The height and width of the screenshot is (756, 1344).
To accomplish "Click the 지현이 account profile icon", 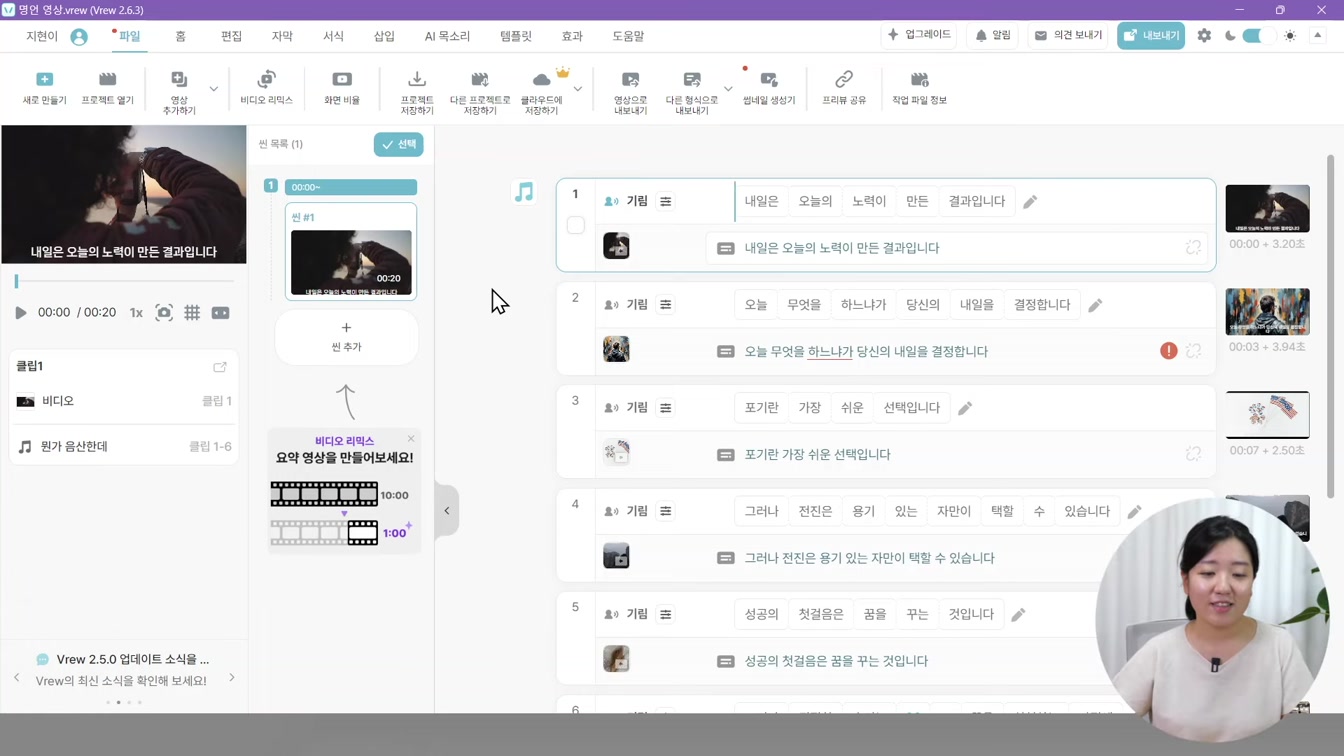I will [79, 36].
